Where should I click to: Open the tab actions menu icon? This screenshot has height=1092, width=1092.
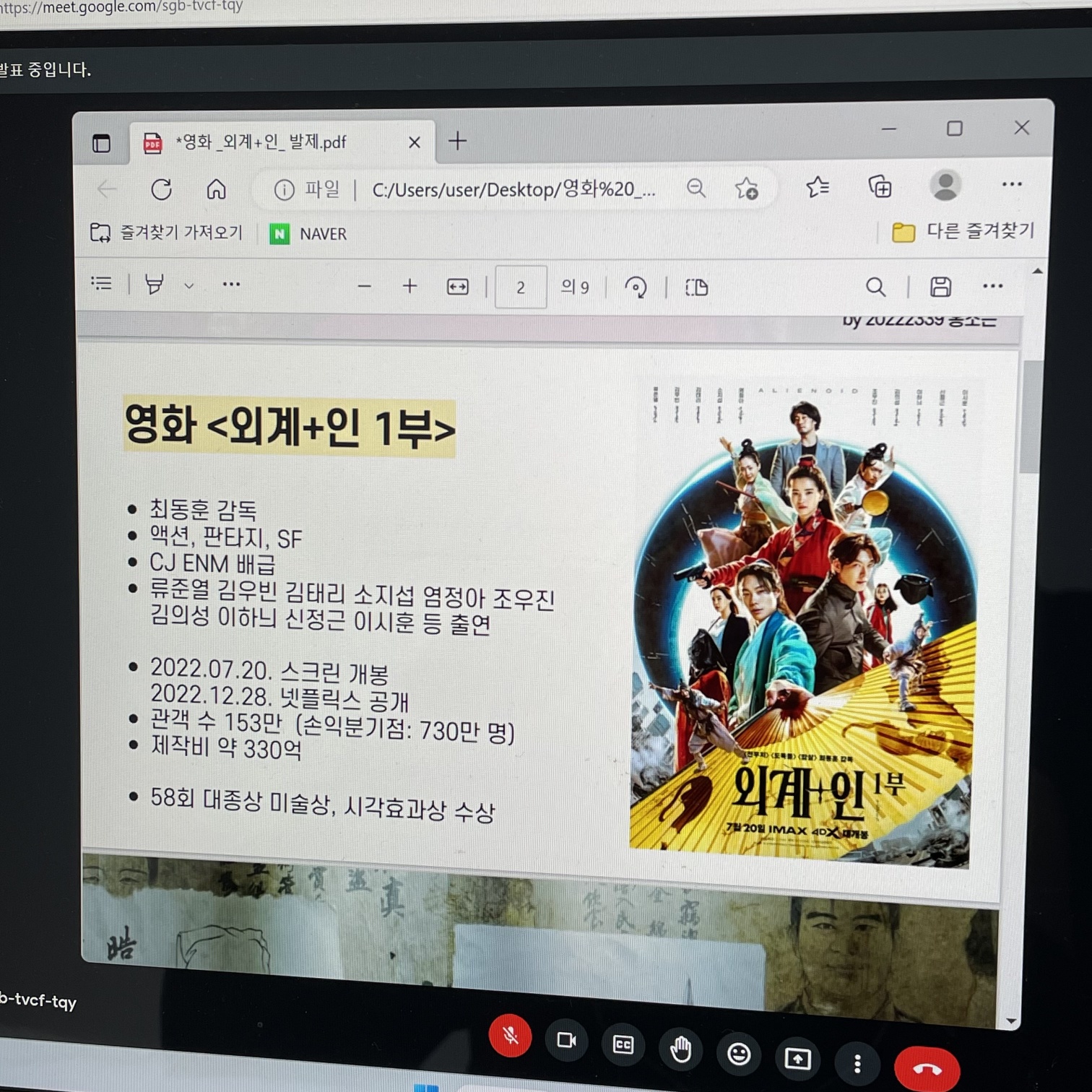click(x=101, y=143)
